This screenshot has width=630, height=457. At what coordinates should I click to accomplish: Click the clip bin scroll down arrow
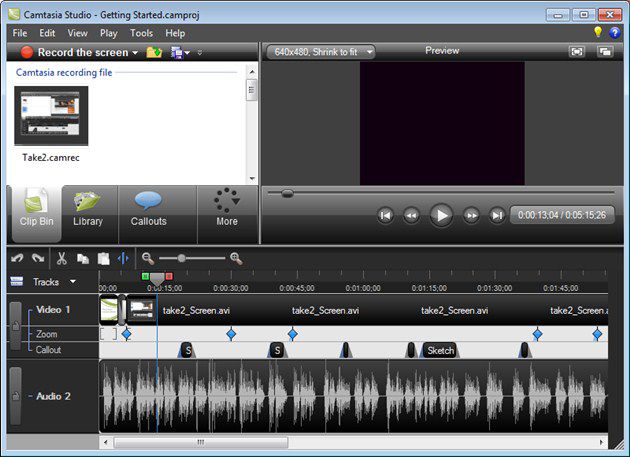[252, 178]
